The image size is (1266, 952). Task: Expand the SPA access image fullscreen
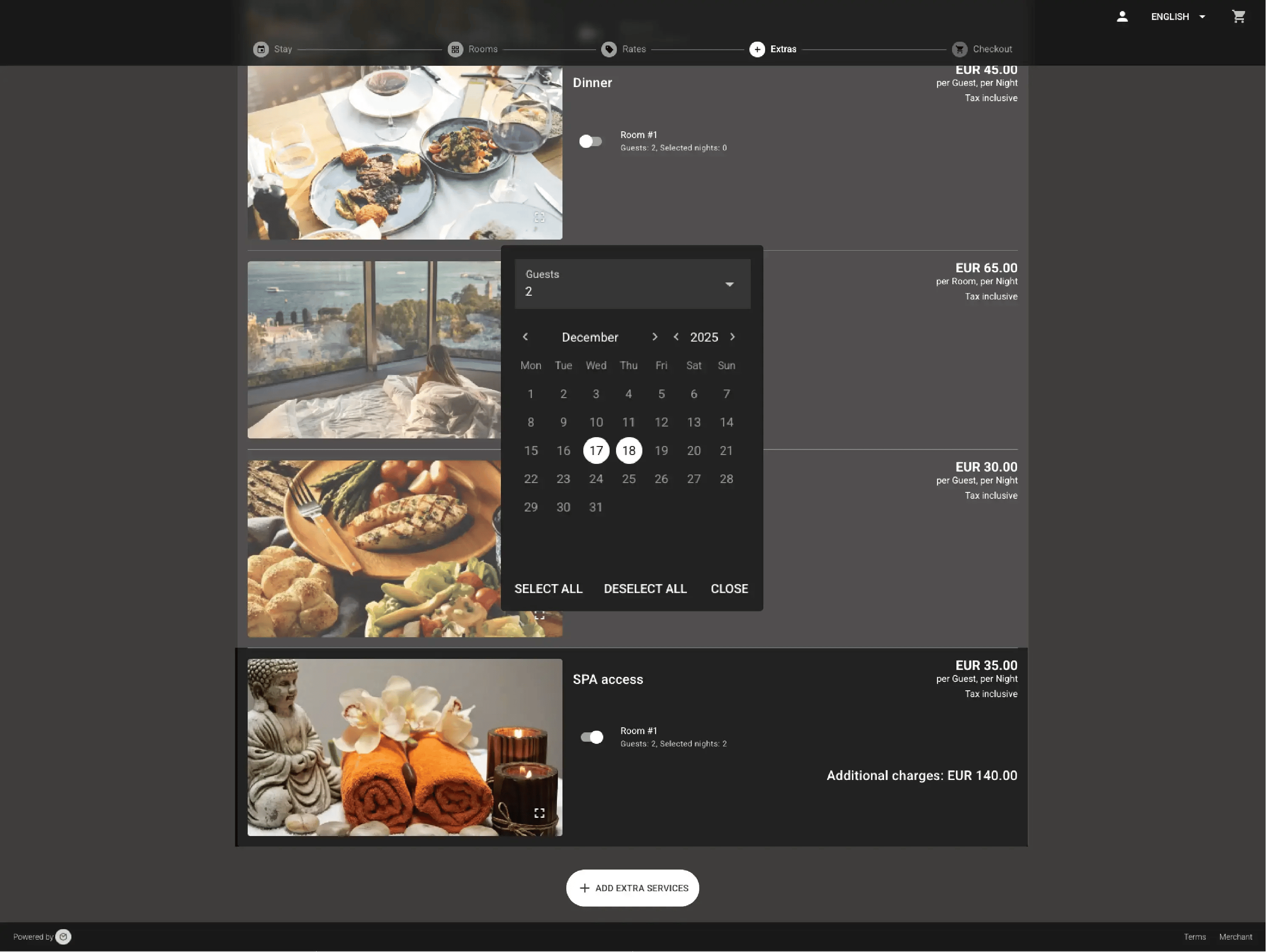point(539,813)
